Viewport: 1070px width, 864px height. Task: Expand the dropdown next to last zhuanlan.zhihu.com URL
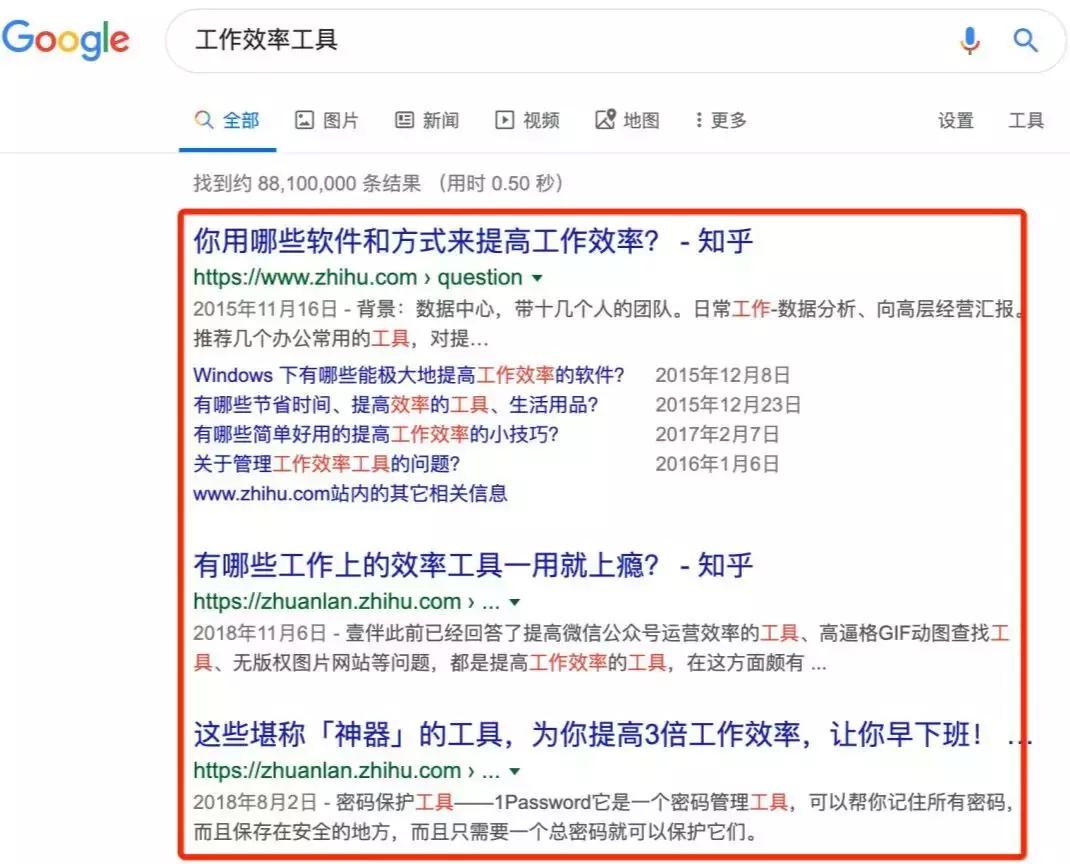click(514, 771)
